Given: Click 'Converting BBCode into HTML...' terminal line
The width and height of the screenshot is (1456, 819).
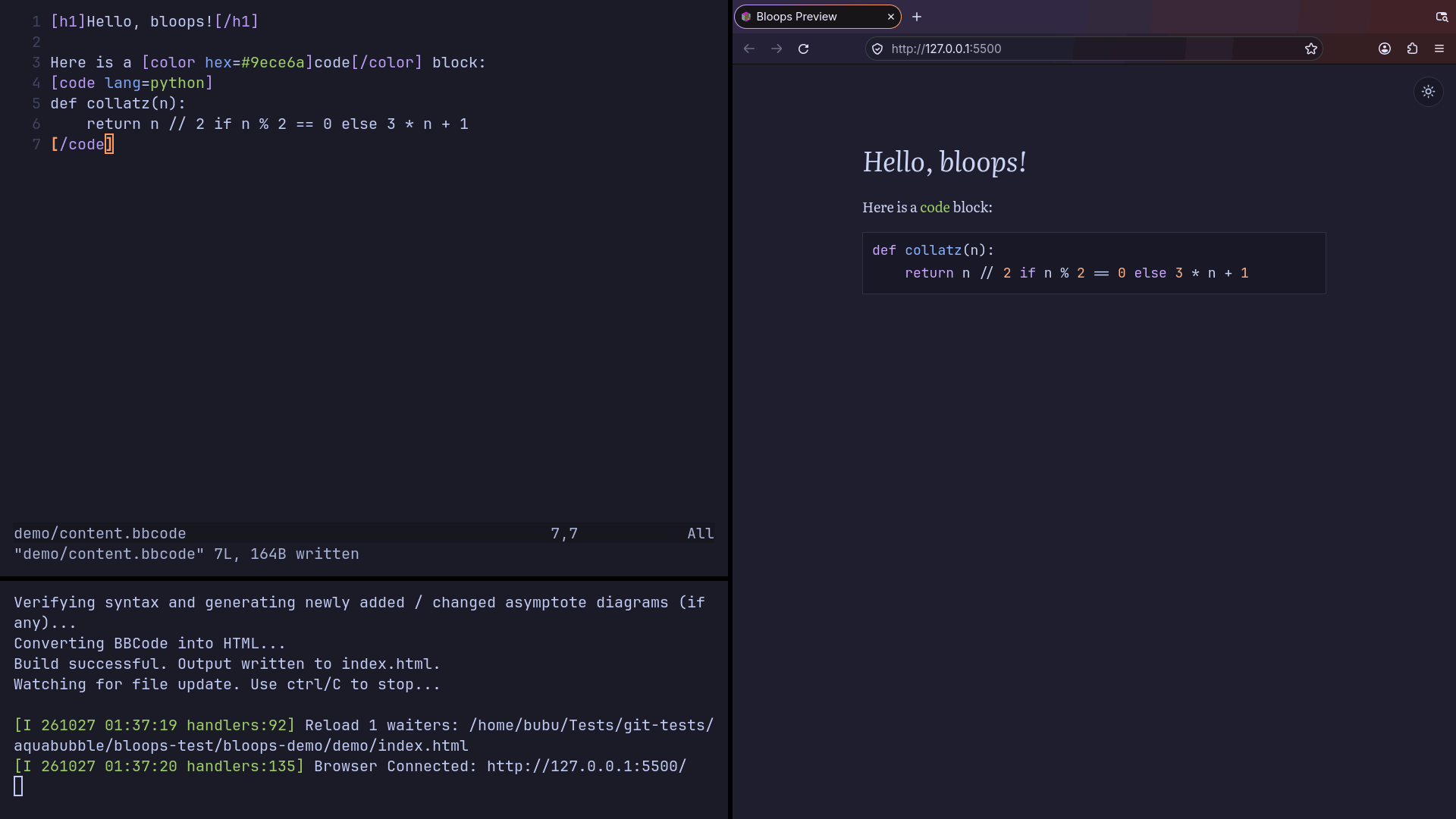Looking at the screenshot, I should [x=149, y=643].
